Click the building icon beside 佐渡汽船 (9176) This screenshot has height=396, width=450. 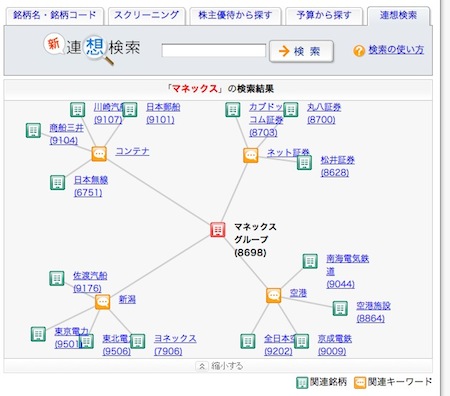[57, 278]
